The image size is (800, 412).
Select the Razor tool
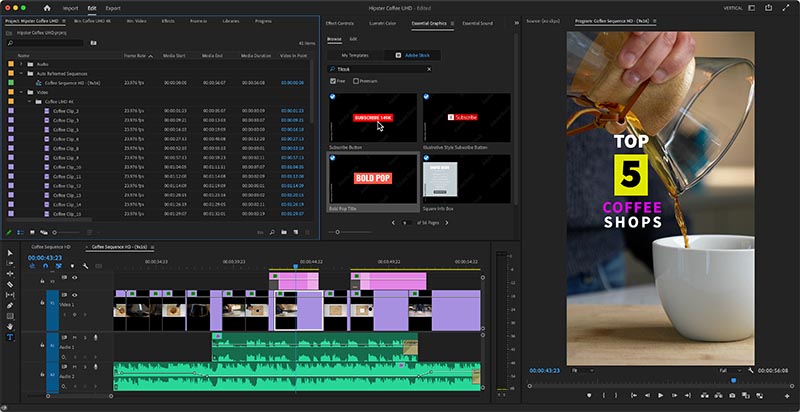click(x=10, y=284)
